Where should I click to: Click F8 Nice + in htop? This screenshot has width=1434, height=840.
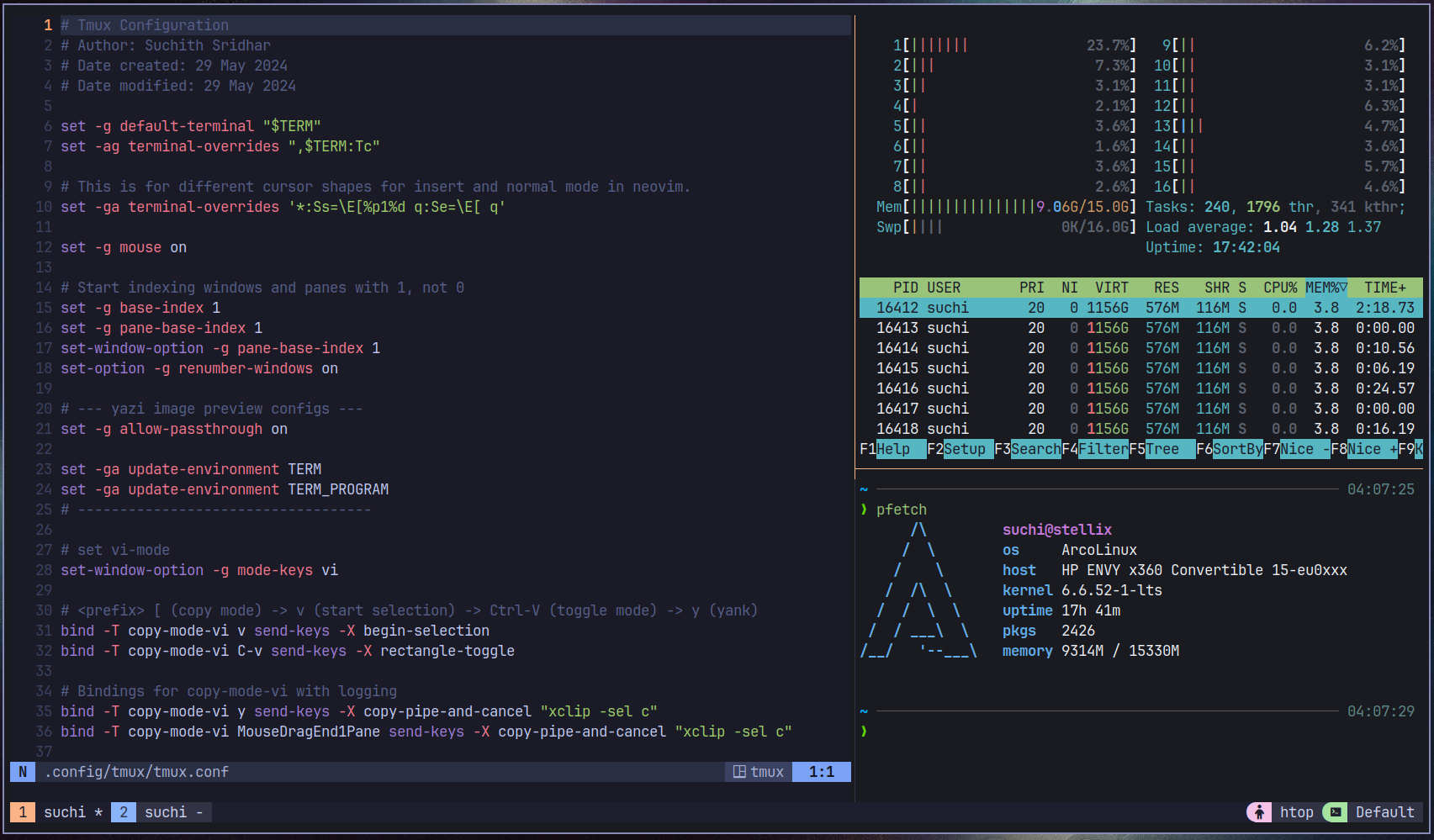1364,449
